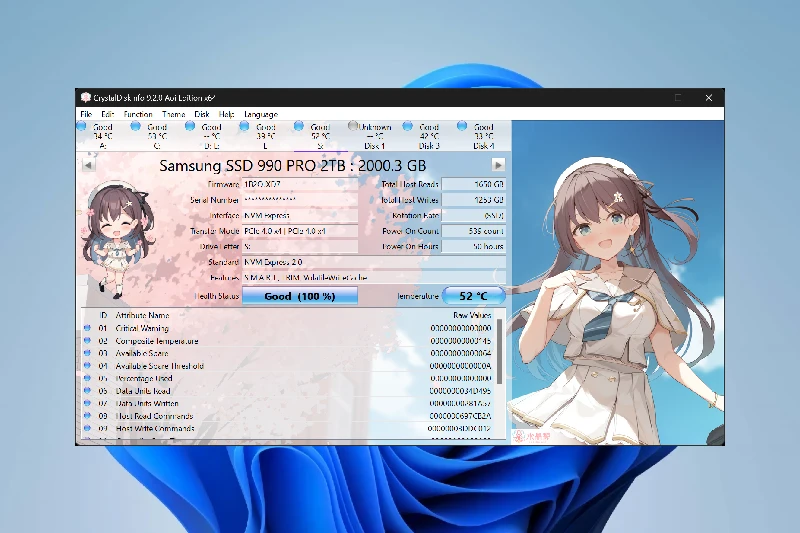Open the Disk menu
The width and height of the screenshot is (800, 533).
coord(202,114)
